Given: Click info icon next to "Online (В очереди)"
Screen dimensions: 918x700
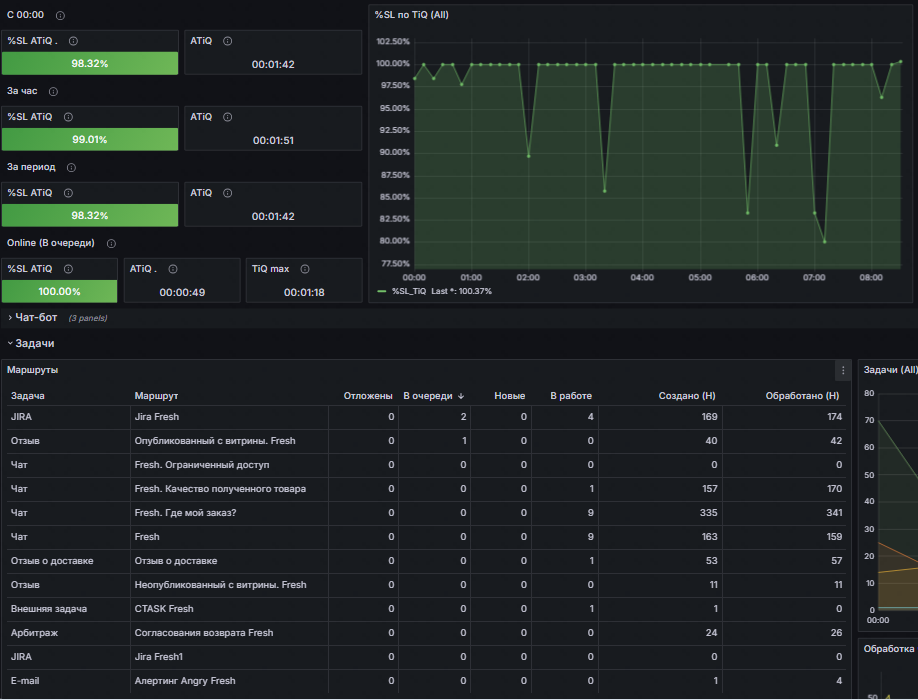Looking at the screenshot, I should click(111, 244).
